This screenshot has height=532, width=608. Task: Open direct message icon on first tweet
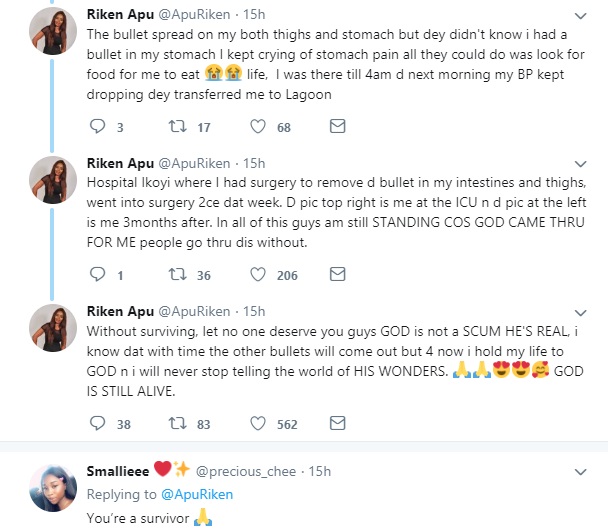pyautogui.click(x=337, y=127)
